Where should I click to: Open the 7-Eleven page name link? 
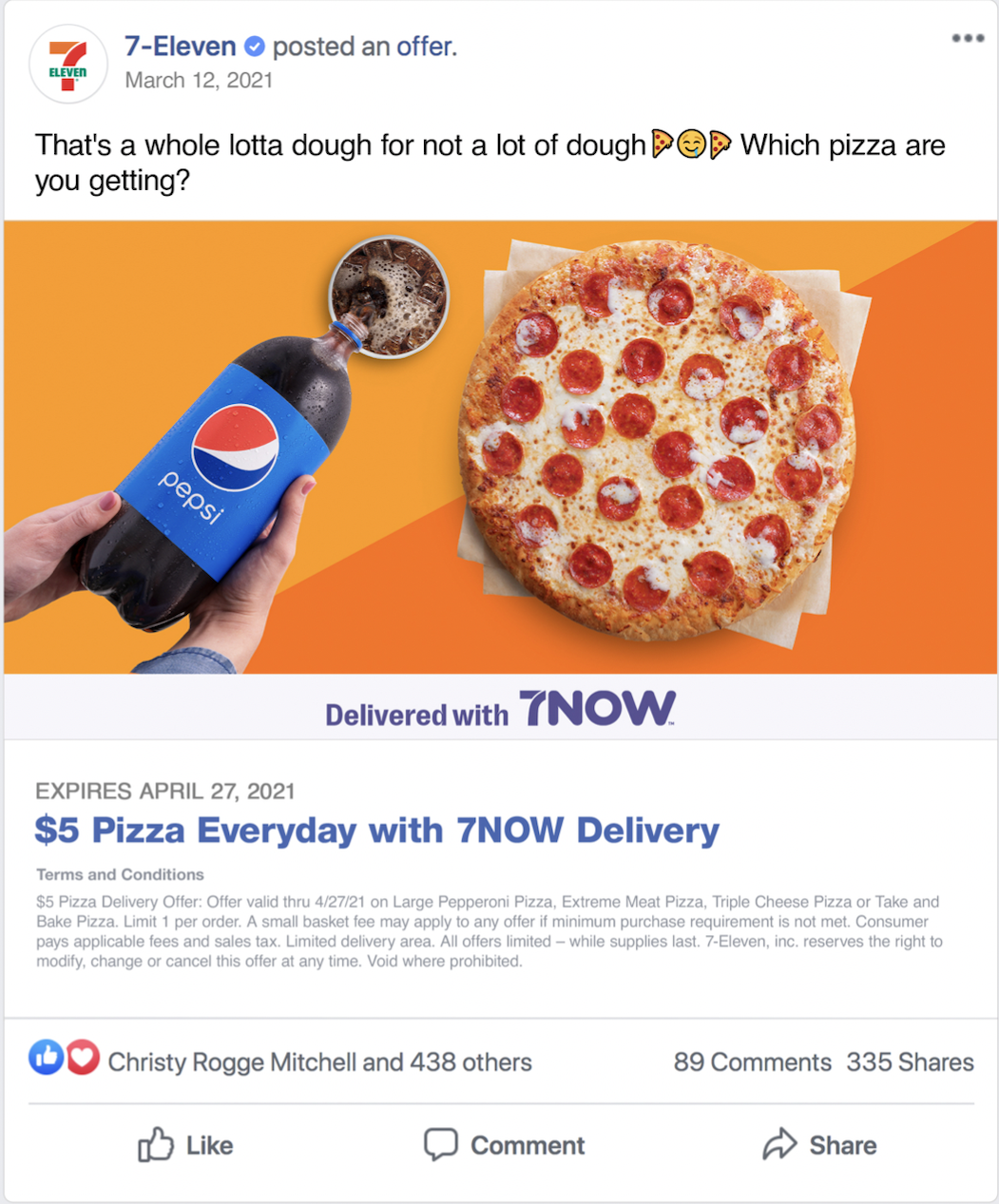[x=181, y=46]
